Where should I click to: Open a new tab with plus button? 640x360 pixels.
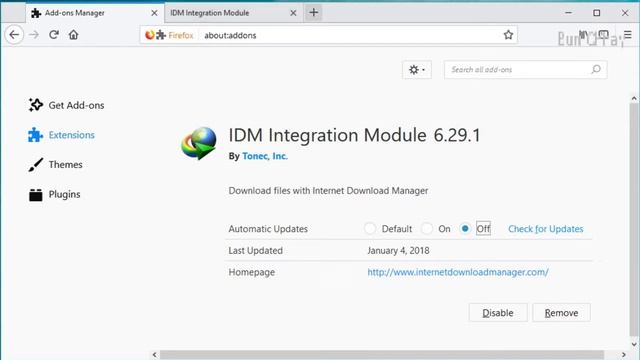coord(313,13)
